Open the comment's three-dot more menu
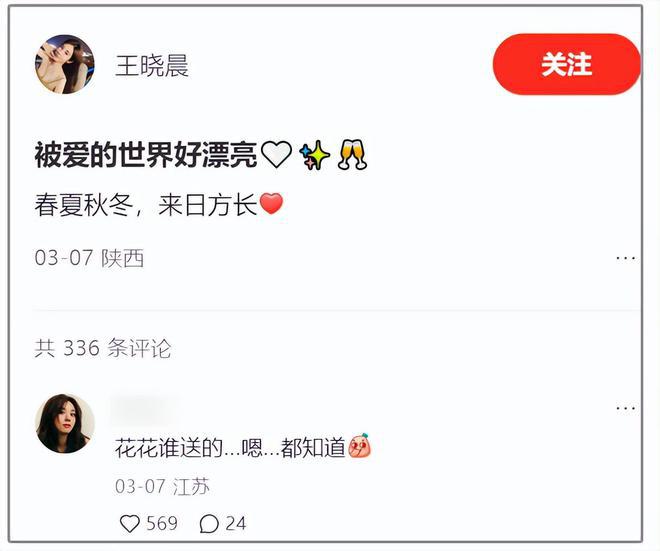Image resolution: width=660 pixels, height=551 pixels. (625, 408)
